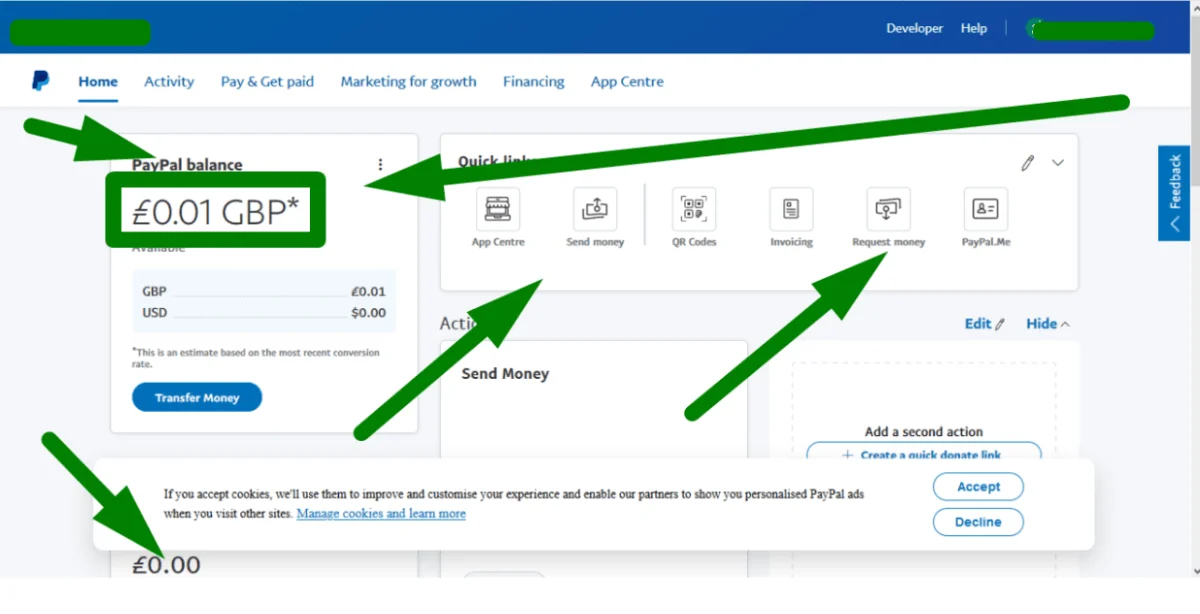This screenshot has width=1200, height=614.
Task: Click the pencil edit icon in Quick links
Action: click(1027, 163)
